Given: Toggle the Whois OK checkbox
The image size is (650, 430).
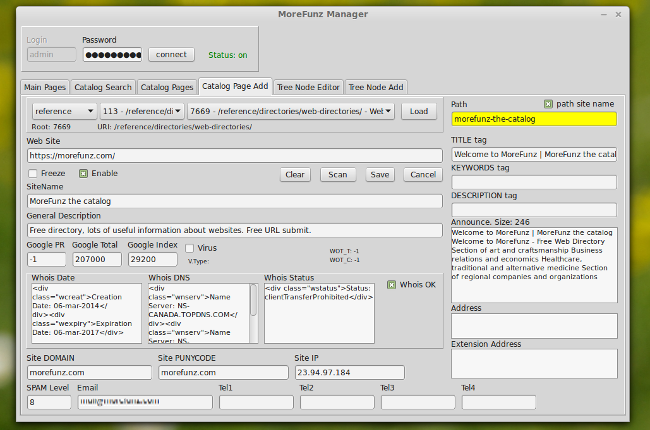Looking at the screenshot, I should [x=391, y=285].
